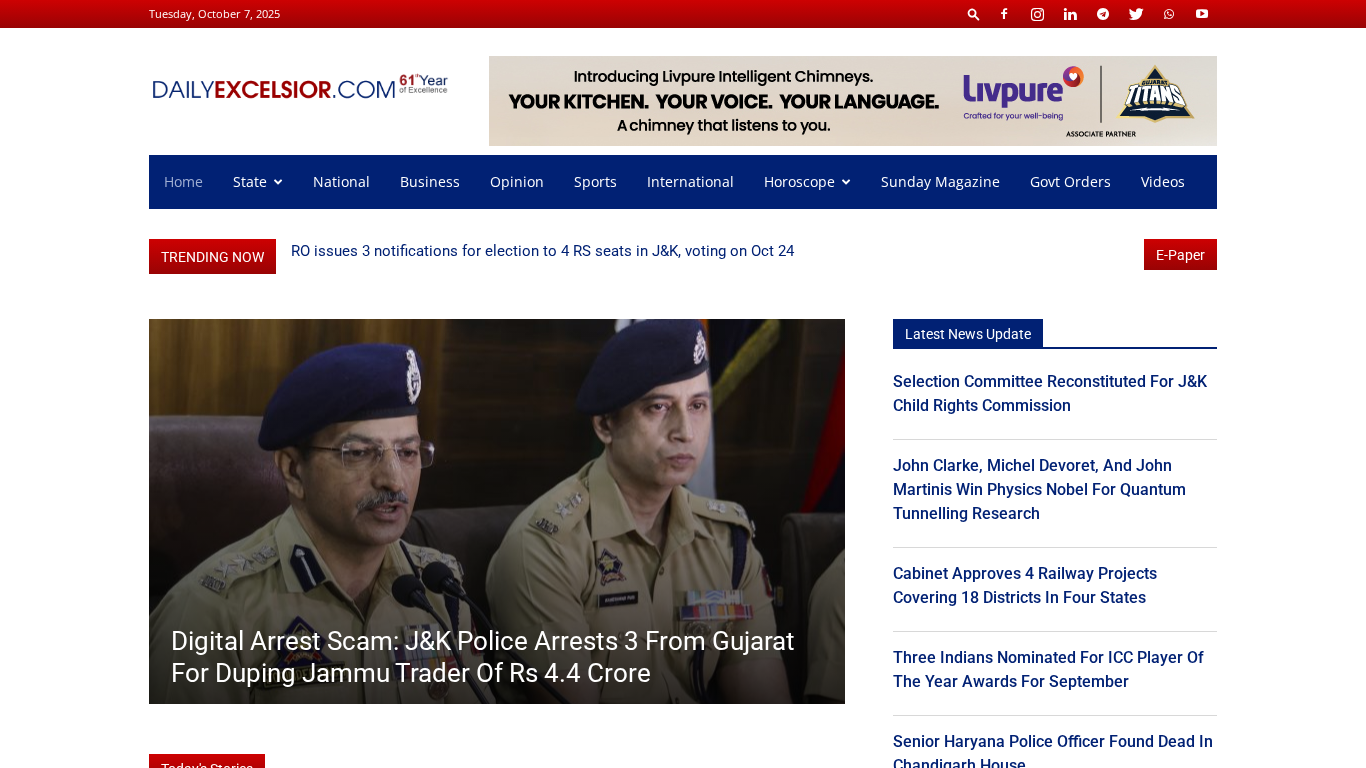Click the DailyExcelsior.com logo
Screen dimensions: 1366x768
[x=300, y=87]
